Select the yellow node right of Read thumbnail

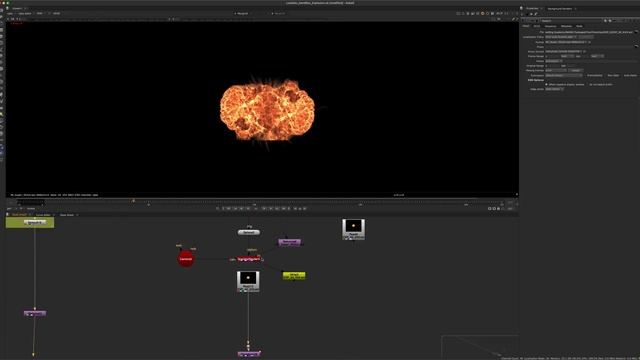[x=294, y=276]
